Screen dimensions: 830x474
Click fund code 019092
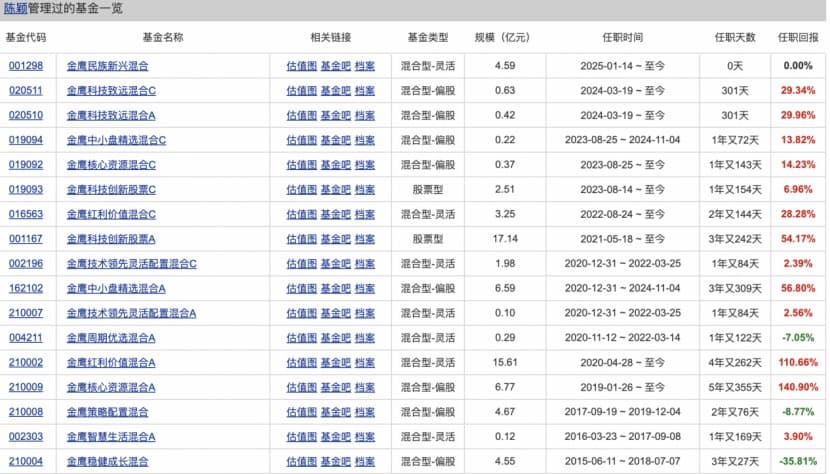click(25, 164)
